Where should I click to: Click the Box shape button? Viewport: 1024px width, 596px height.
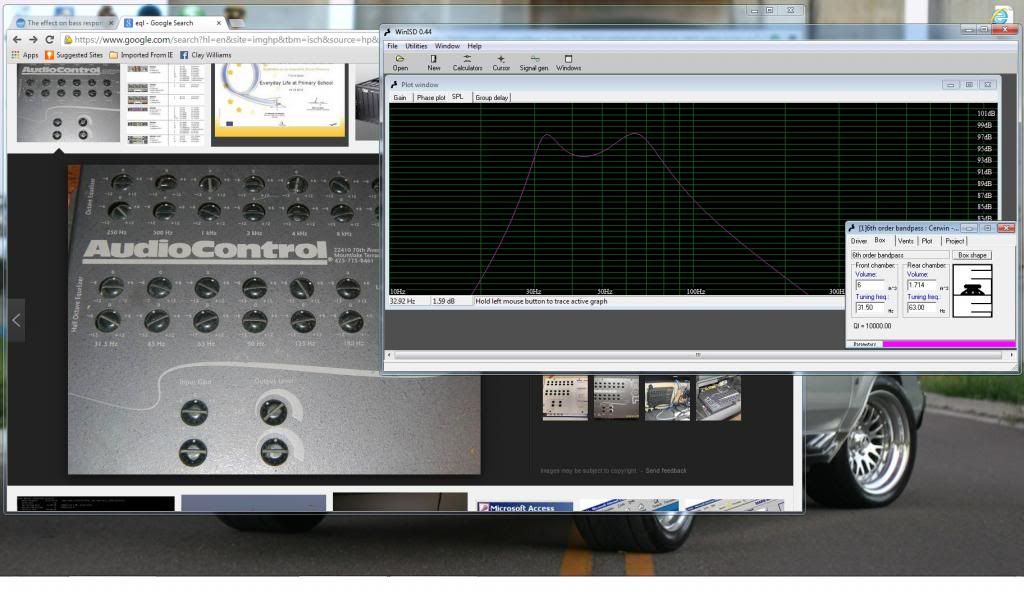click(972, 255)
